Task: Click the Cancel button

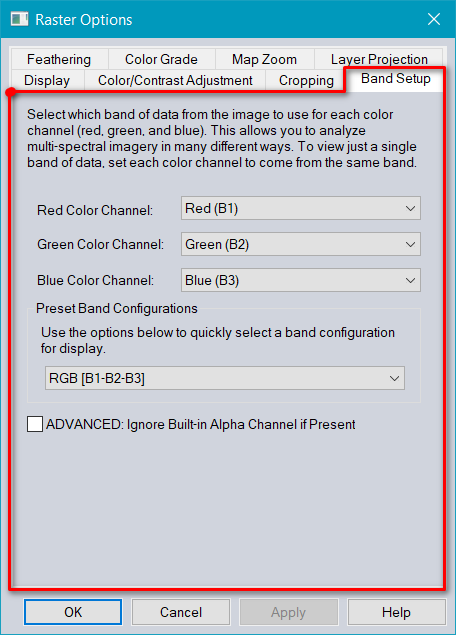Action: [x=181, y=612]
